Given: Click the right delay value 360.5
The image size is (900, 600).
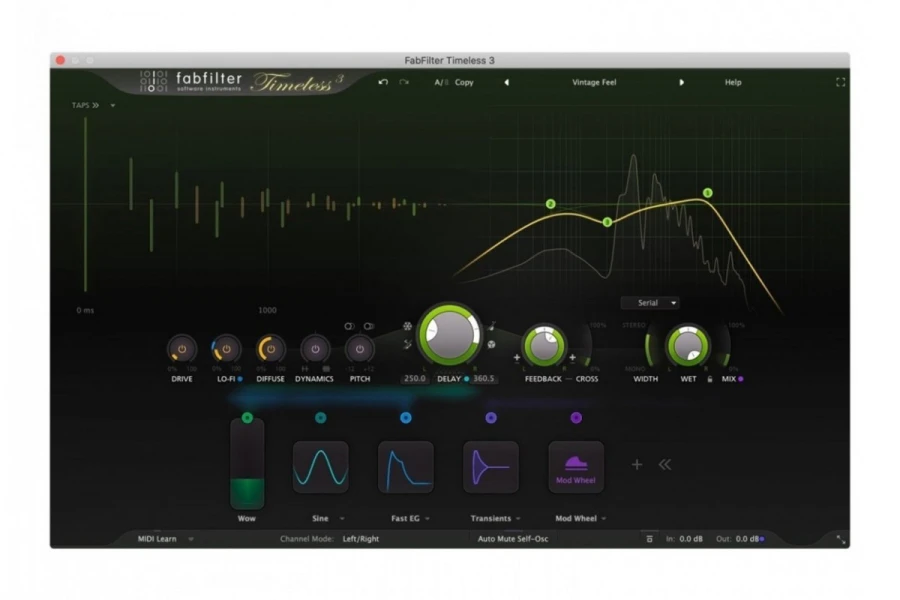Looking at the screenshot, I should pos(483,379).
